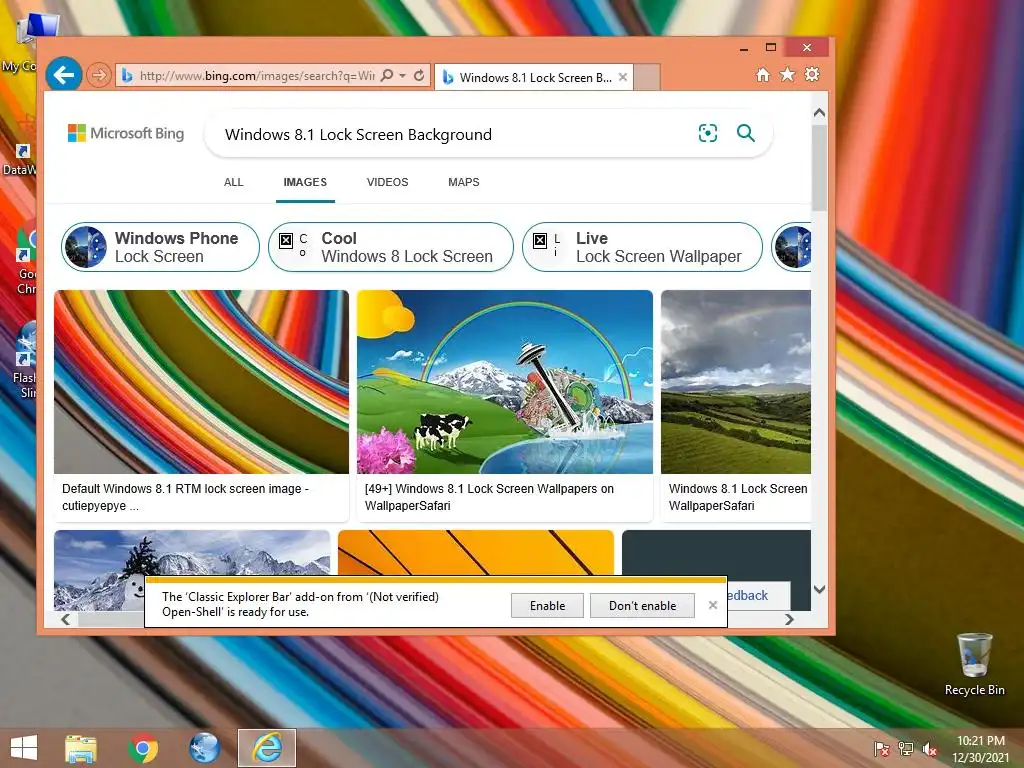Switch to the MAPS tab

point(464,182)
